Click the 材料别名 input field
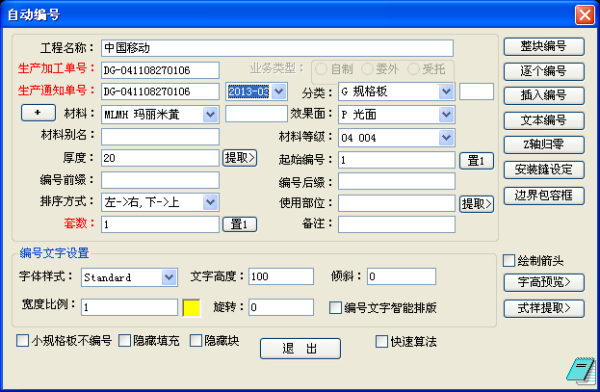This screenshot has width=600, height=392. (160, 136)
